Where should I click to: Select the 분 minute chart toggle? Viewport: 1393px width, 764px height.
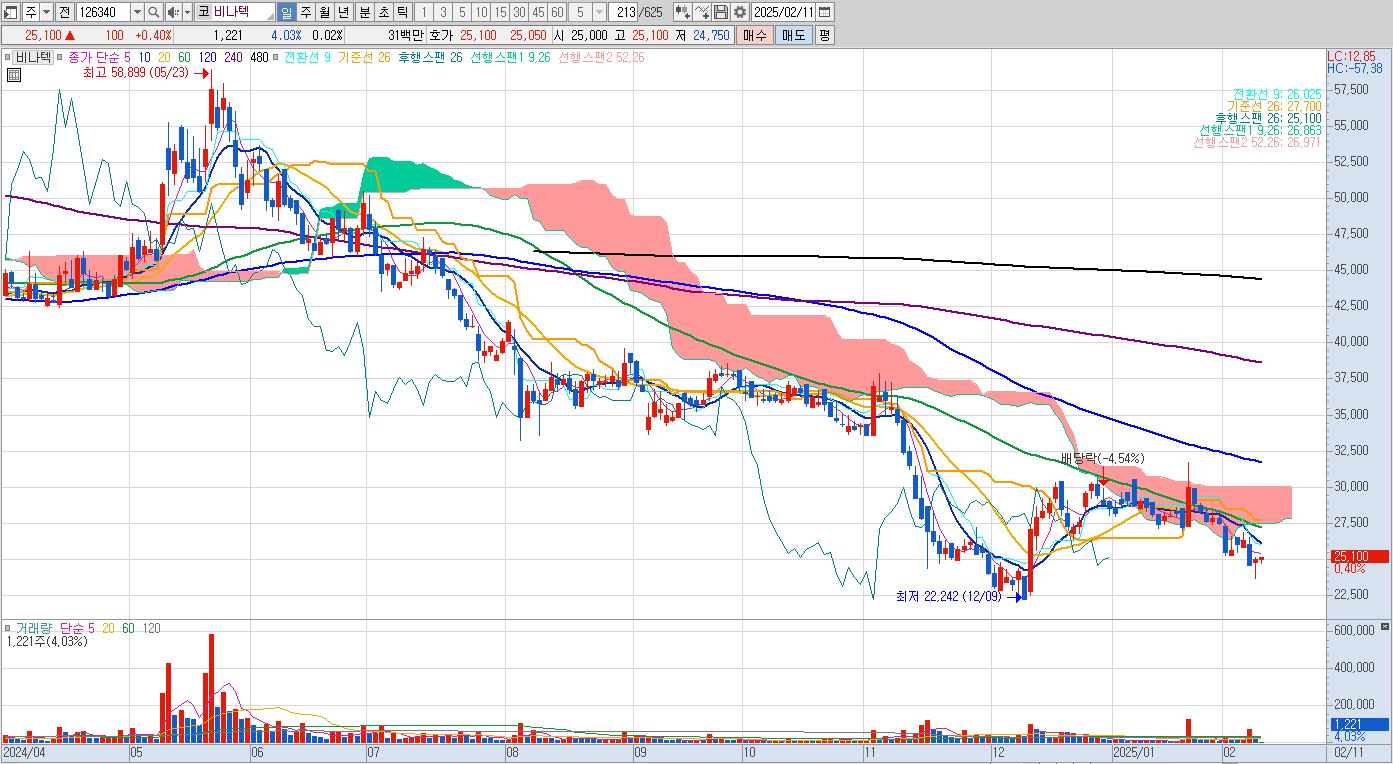364,12
